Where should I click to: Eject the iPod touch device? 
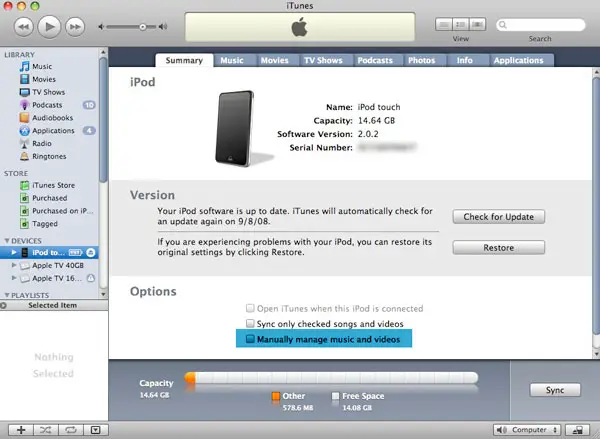(x=90, y=253)
